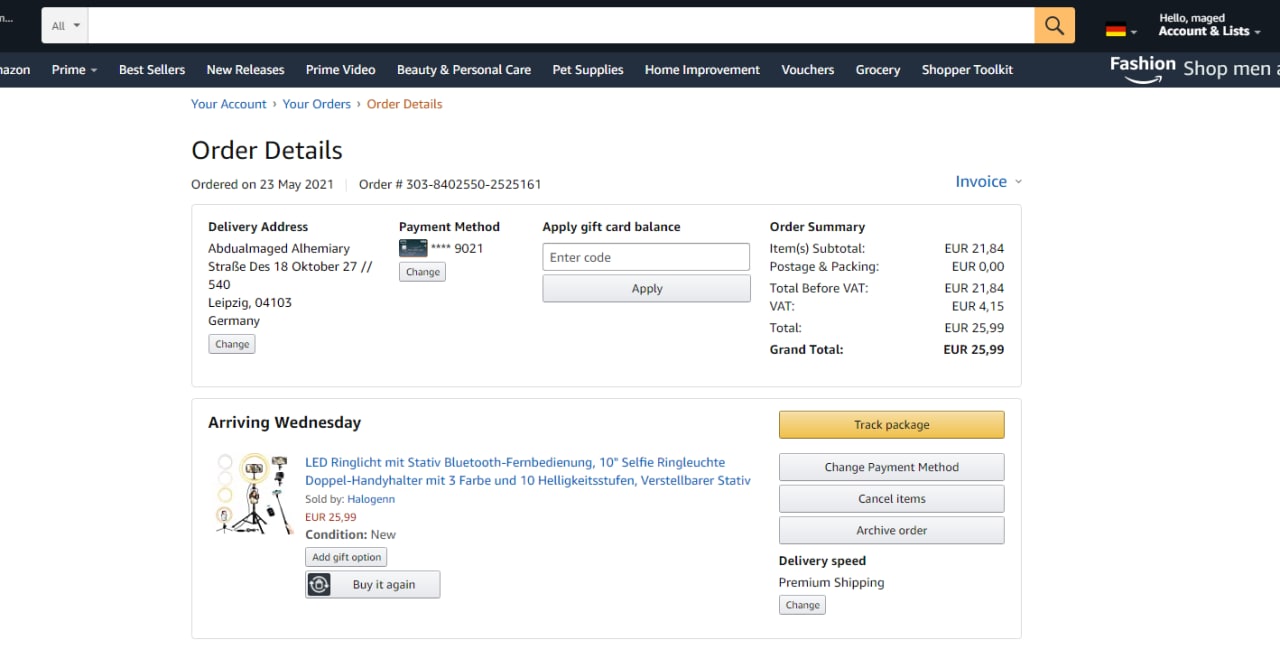Open the Prime menu dropdown
1280x649 pixels.
pos(75,70)
